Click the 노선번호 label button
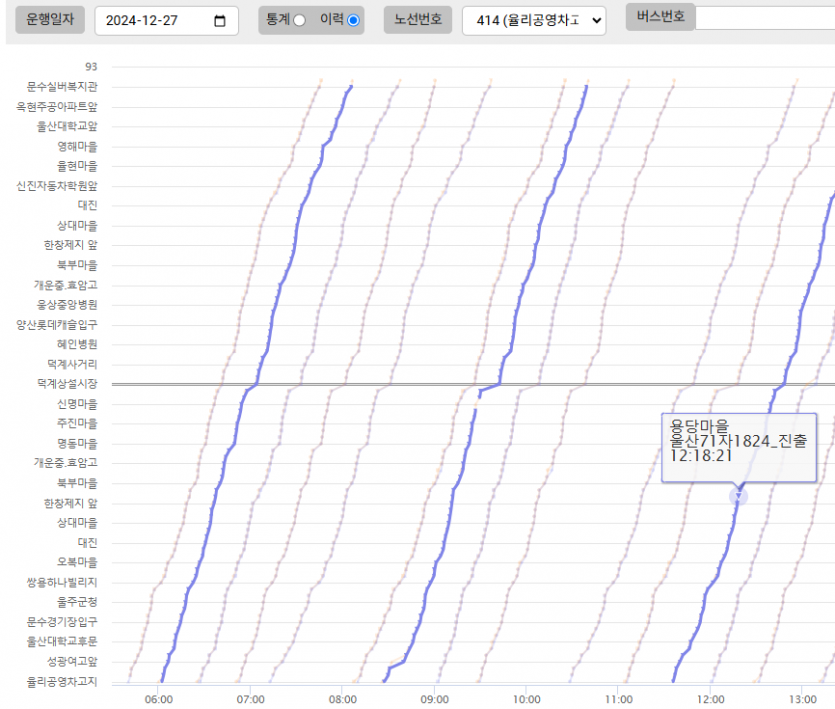 [418, 20]
